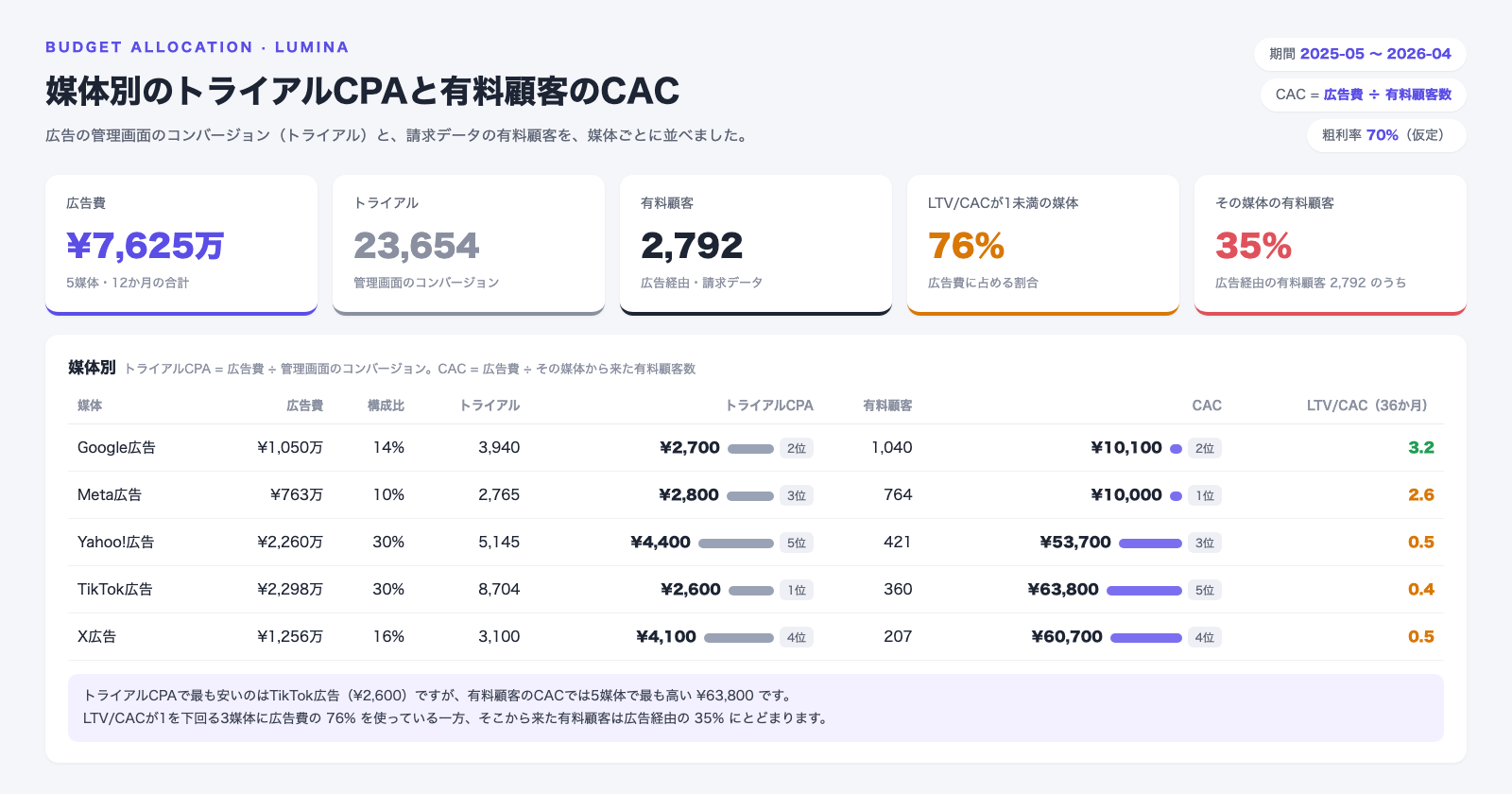Click the 期間 2025-05〜2026-04 period pill
The height and width of the screenshot is (794, 1512).
1360,54
